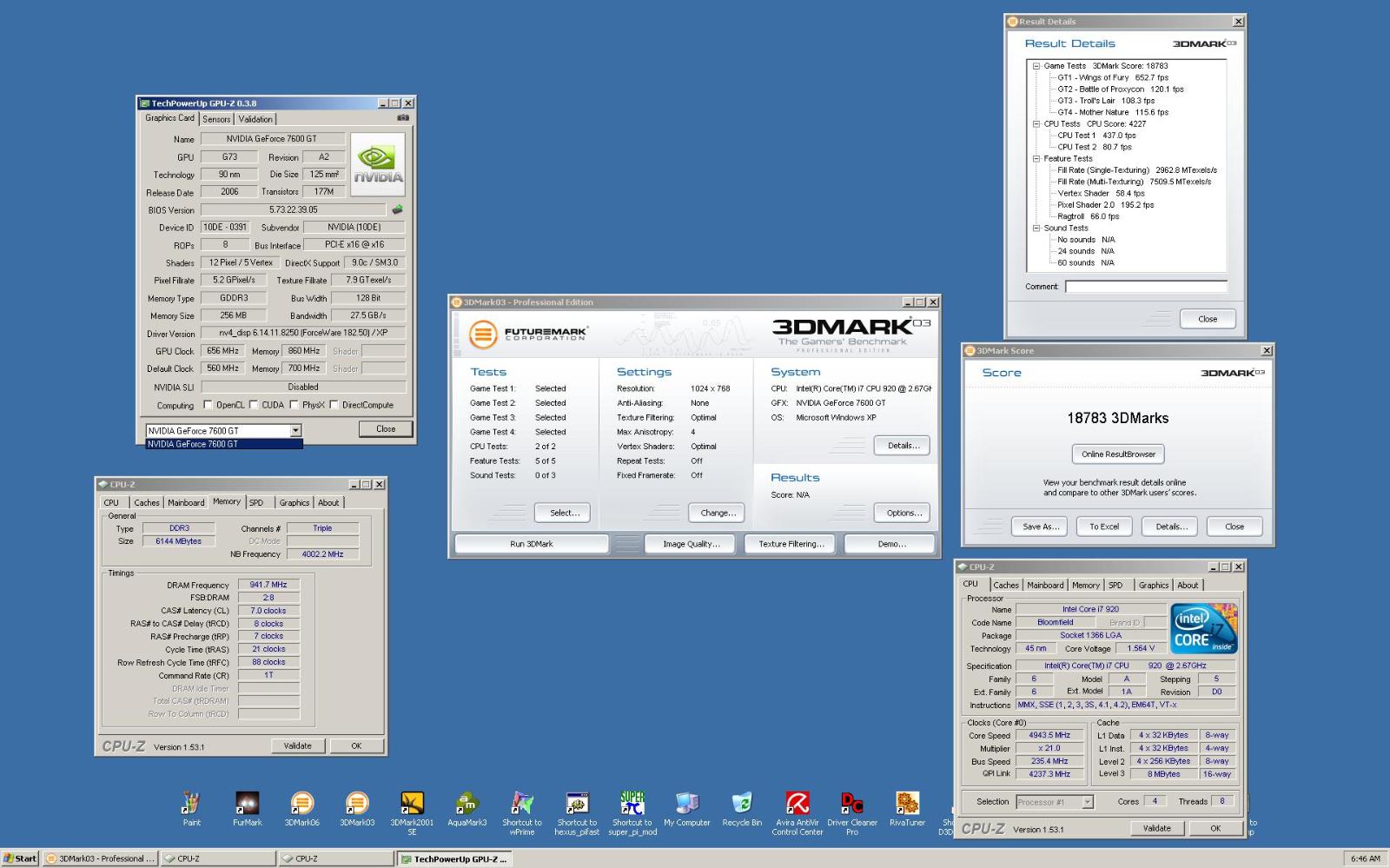Click Save As... in 3DMark Score
The height and width of the screenshot is (868, 1390).
[1041, 527]
